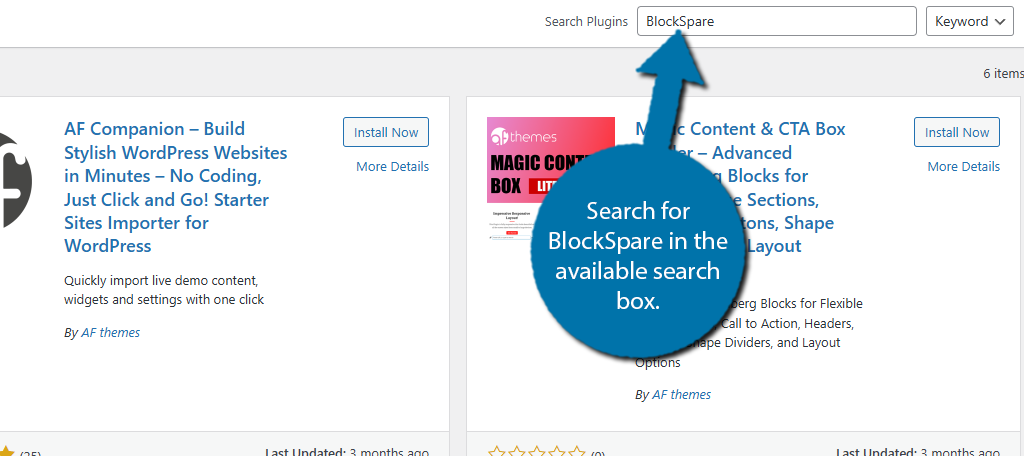
Task: View More Details for Magic Content plugin
Action: click(x=963, y=167)
